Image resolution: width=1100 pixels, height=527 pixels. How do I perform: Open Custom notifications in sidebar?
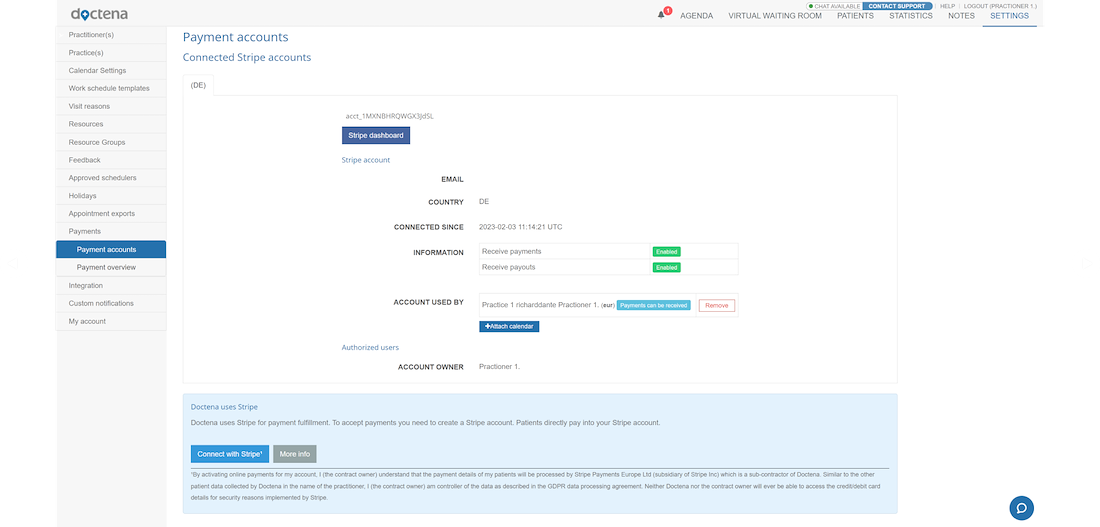tap(111, 304)
